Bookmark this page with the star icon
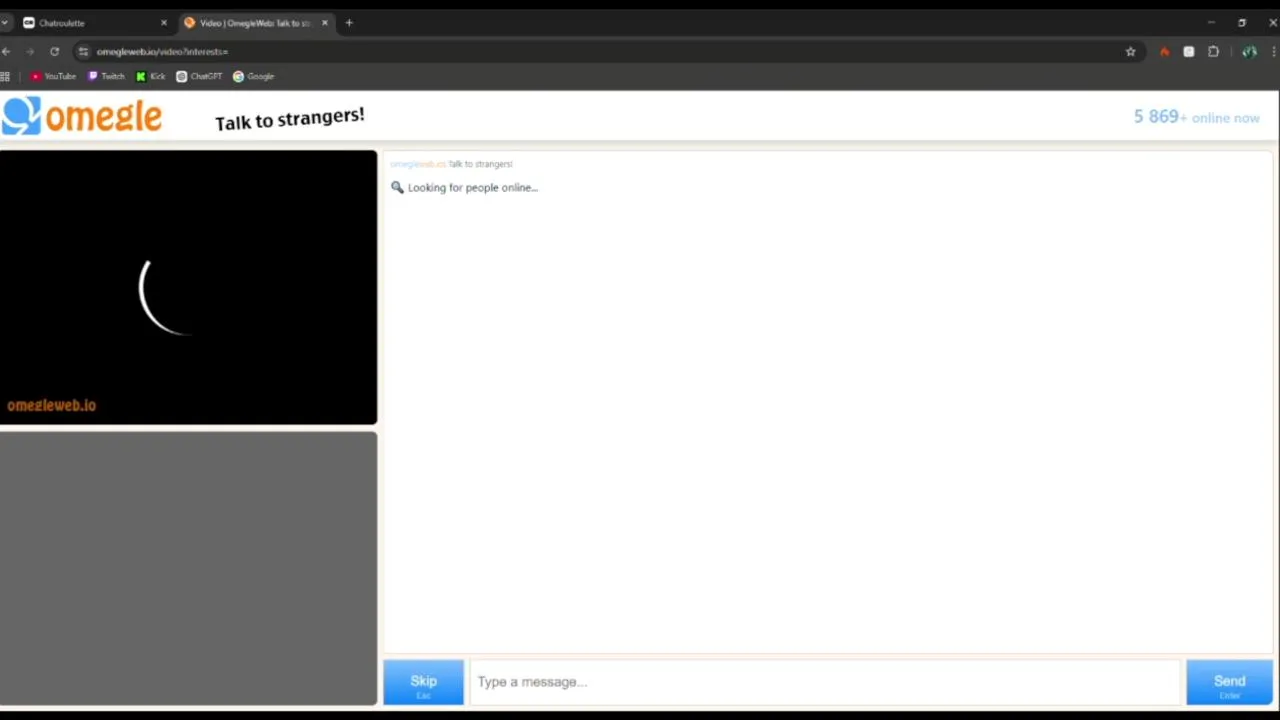Screen dimensions: 1280x720 coord(1131,51)
